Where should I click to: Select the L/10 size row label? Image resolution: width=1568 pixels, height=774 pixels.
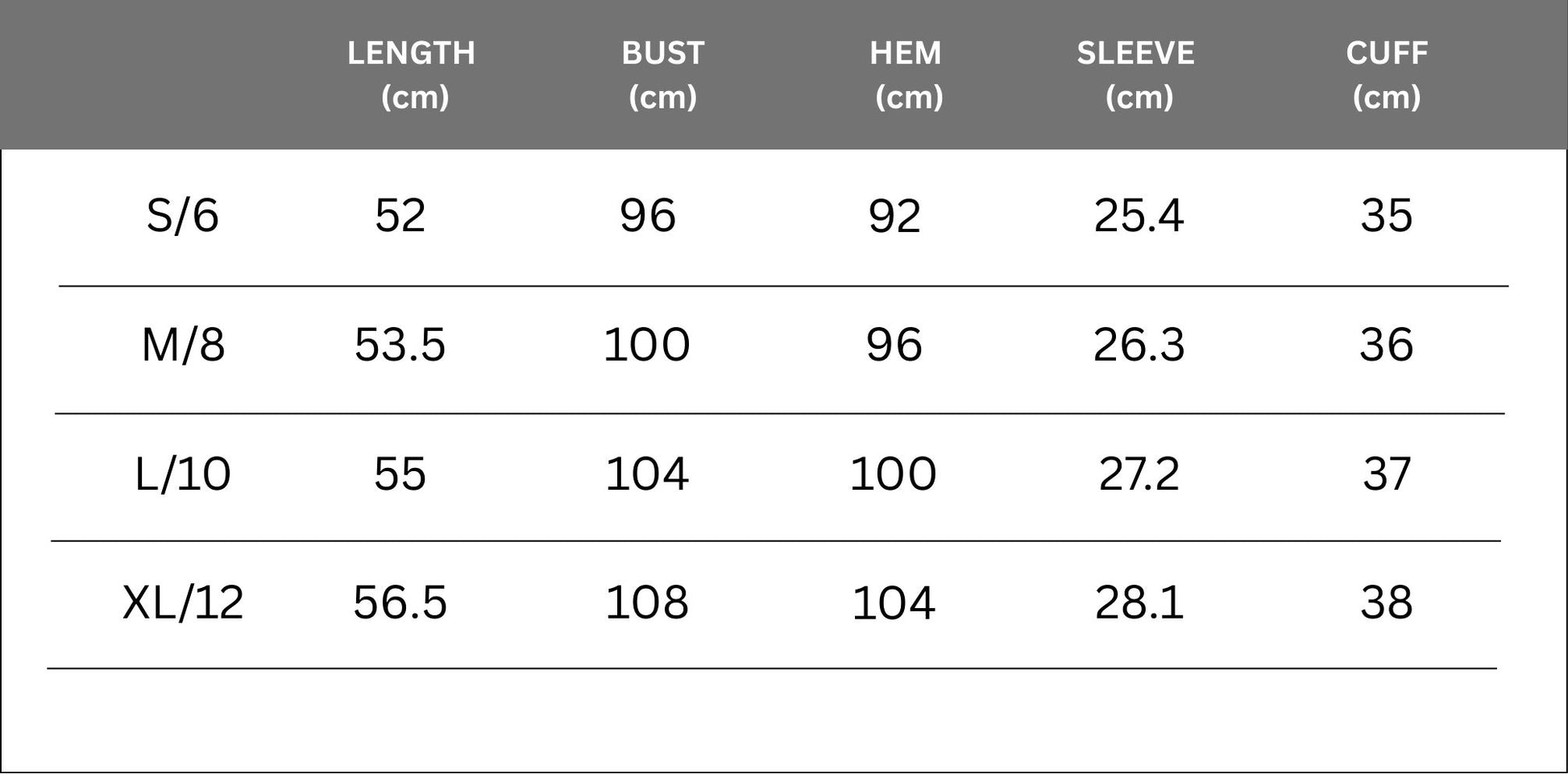coord(183,474)
